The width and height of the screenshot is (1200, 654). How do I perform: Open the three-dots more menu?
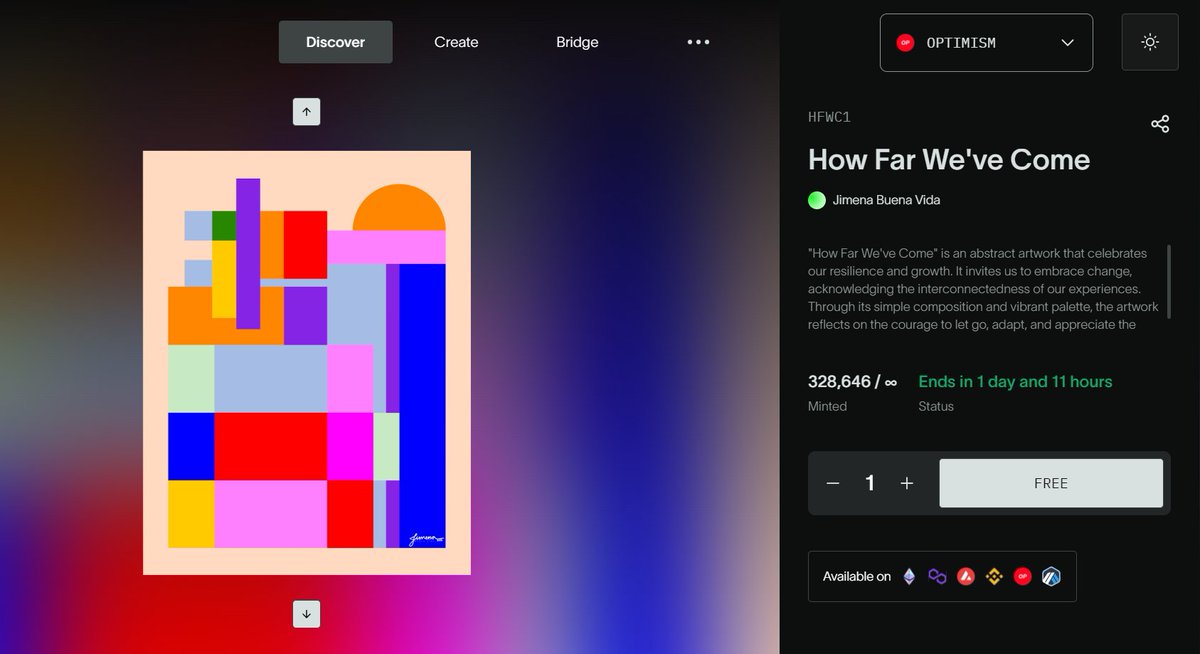[698, 42]
